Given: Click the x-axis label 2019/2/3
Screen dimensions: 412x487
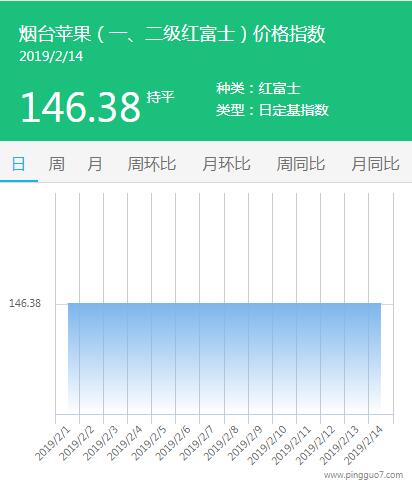Looking at the screenshot, I should [101, 444].
